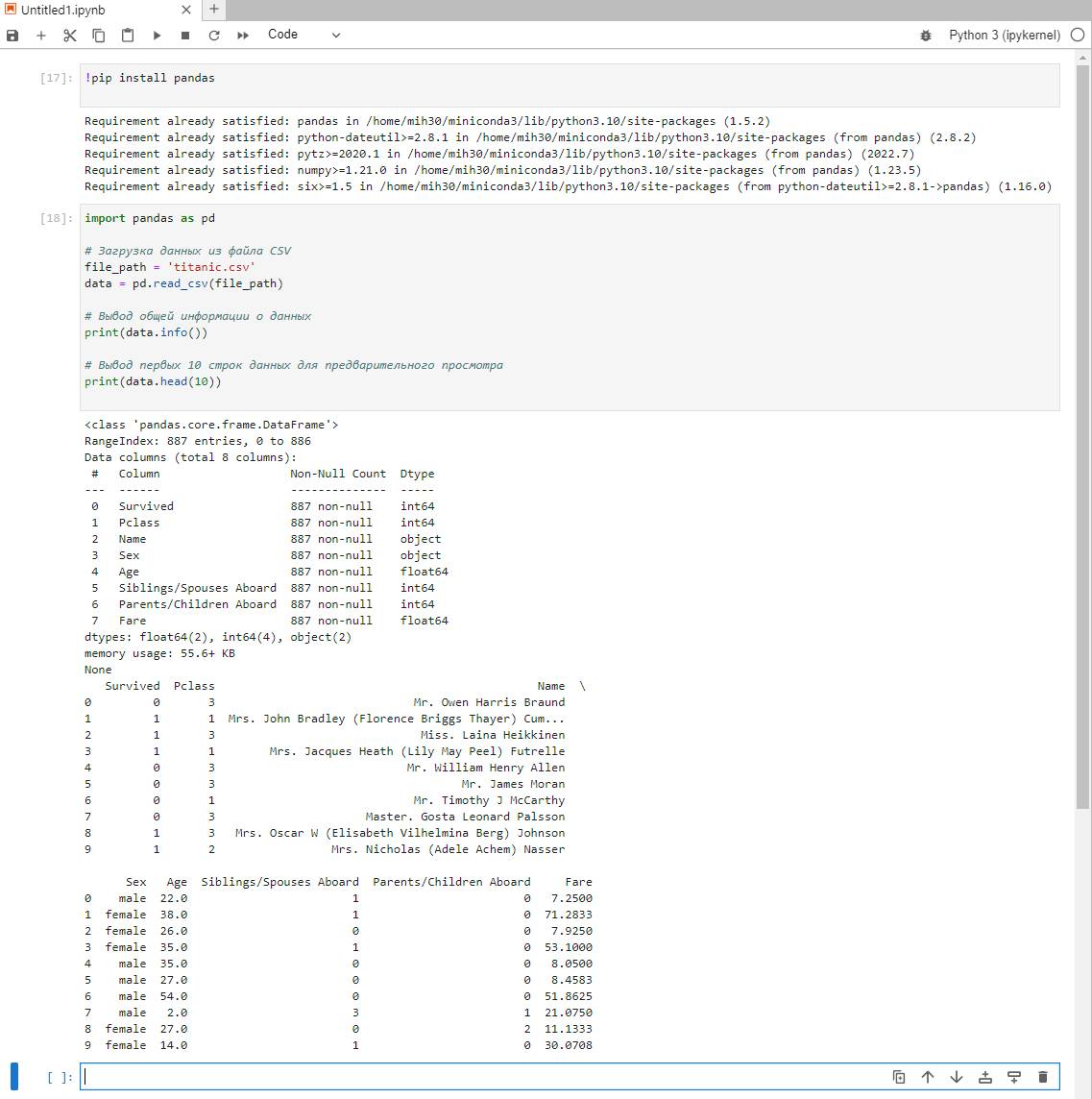This screenshot has width=1092, height=1099.
Task: Cut the selected cell with scissors icon
Action: click(x=70, y=36)
